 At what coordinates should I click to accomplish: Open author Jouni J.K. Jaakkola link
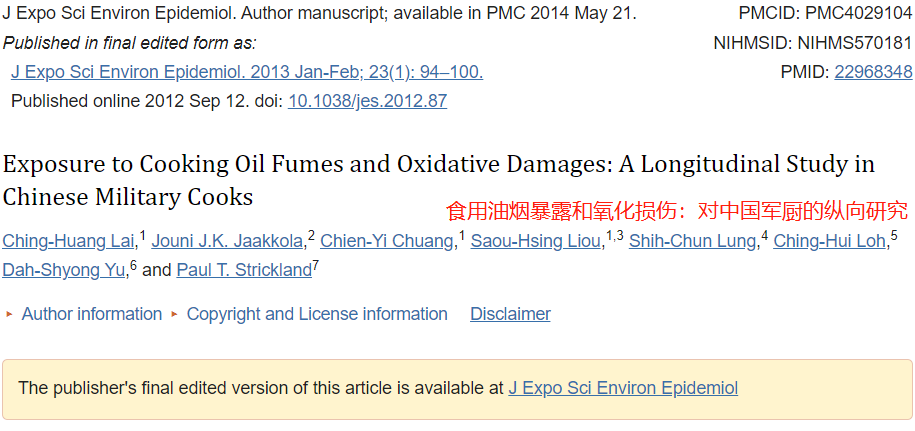pyautogui.click(x=227, y=241)
